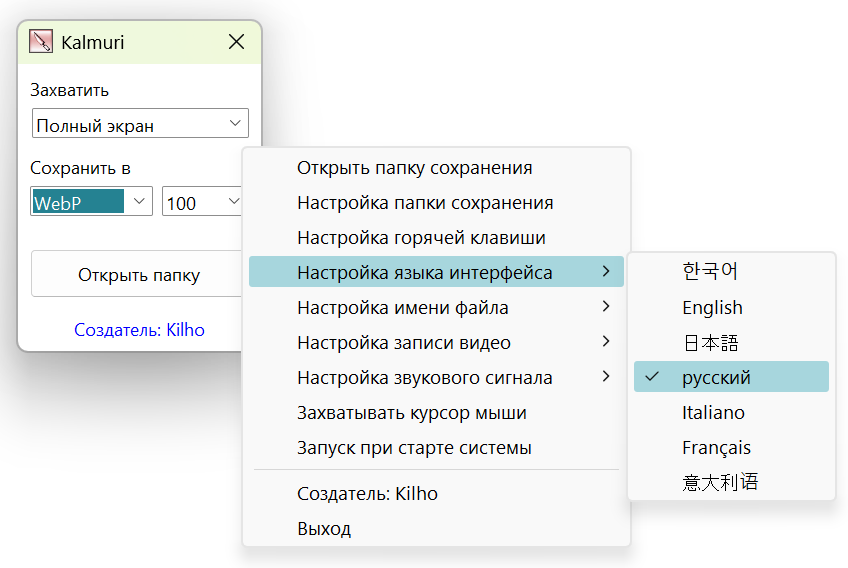Toggle Захватывать курсор мыши option

tap(436, 412)
